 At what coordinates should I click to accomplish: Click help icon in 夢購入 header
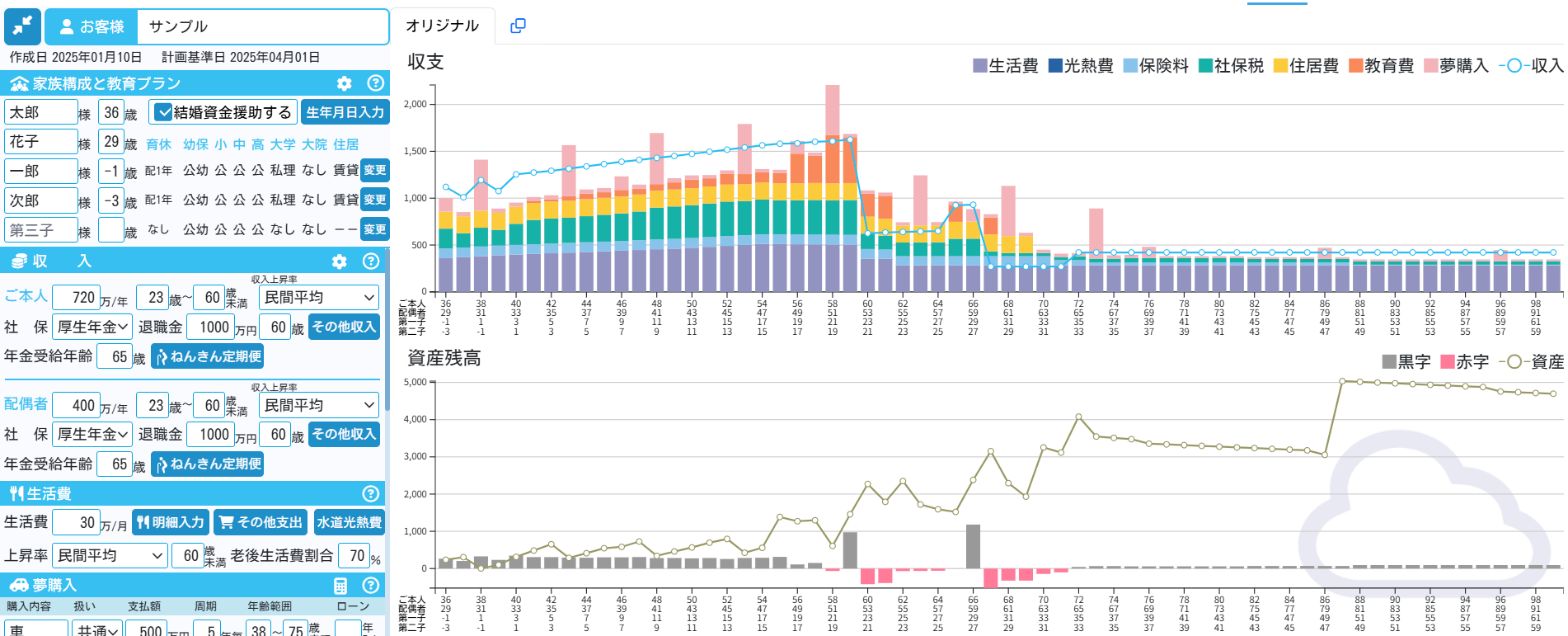coord(371,586)
